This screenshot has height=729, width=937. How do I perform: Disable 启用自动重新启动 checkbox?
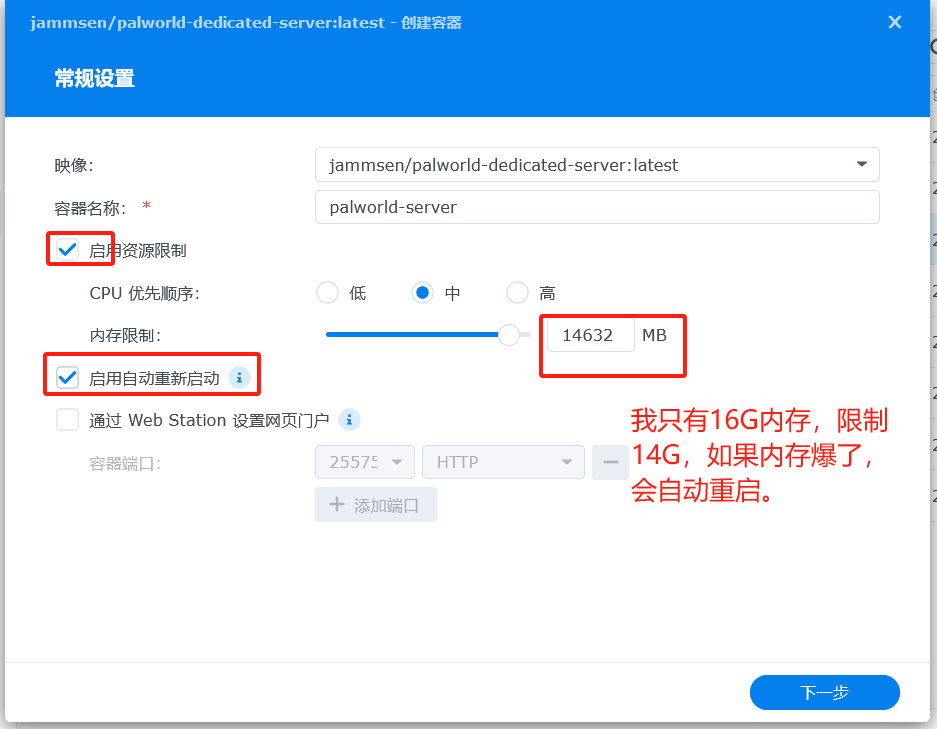[68, 378]
